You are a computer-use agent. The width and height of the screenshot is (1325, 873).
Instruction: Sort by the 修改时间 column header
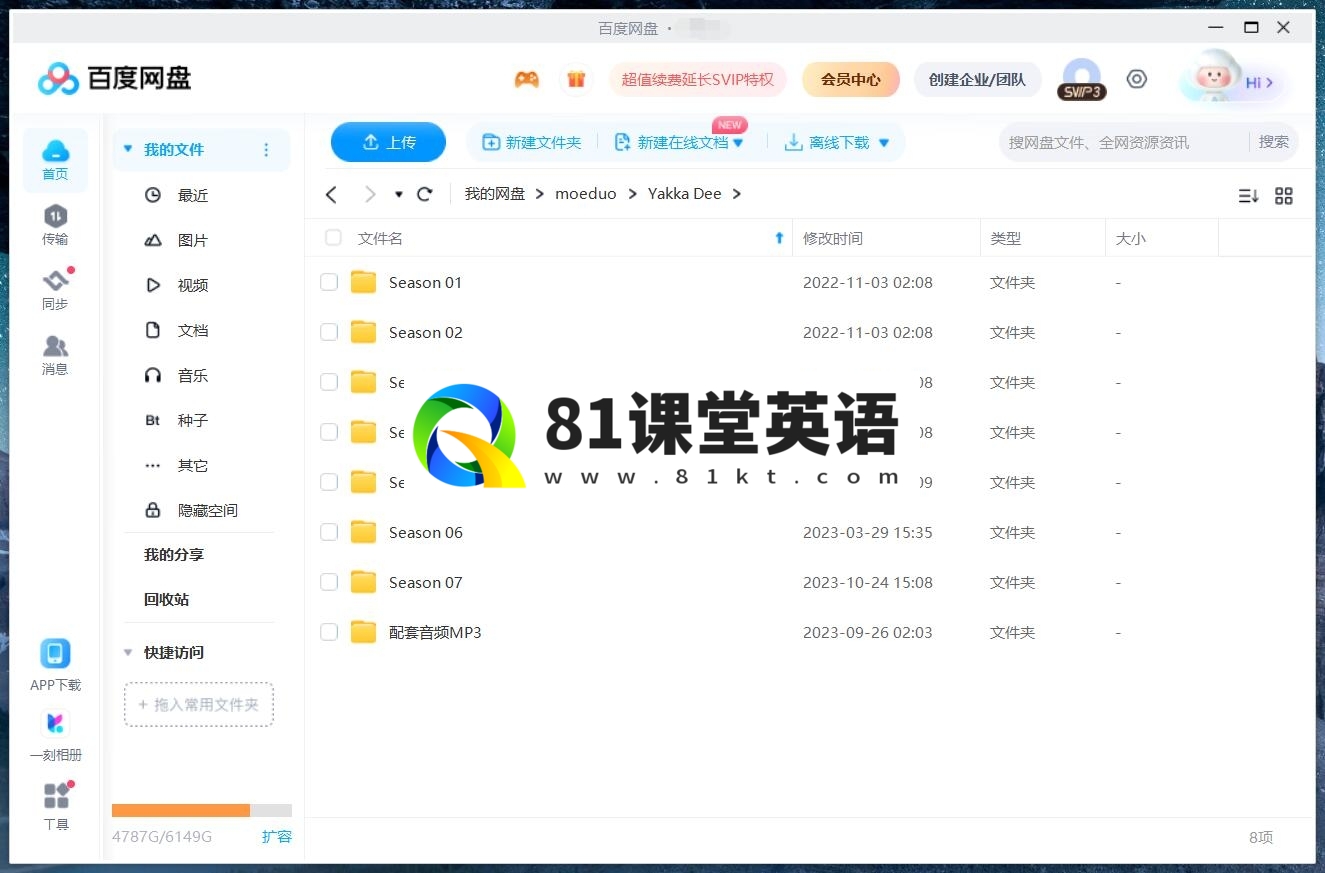(x=833, y=238)
